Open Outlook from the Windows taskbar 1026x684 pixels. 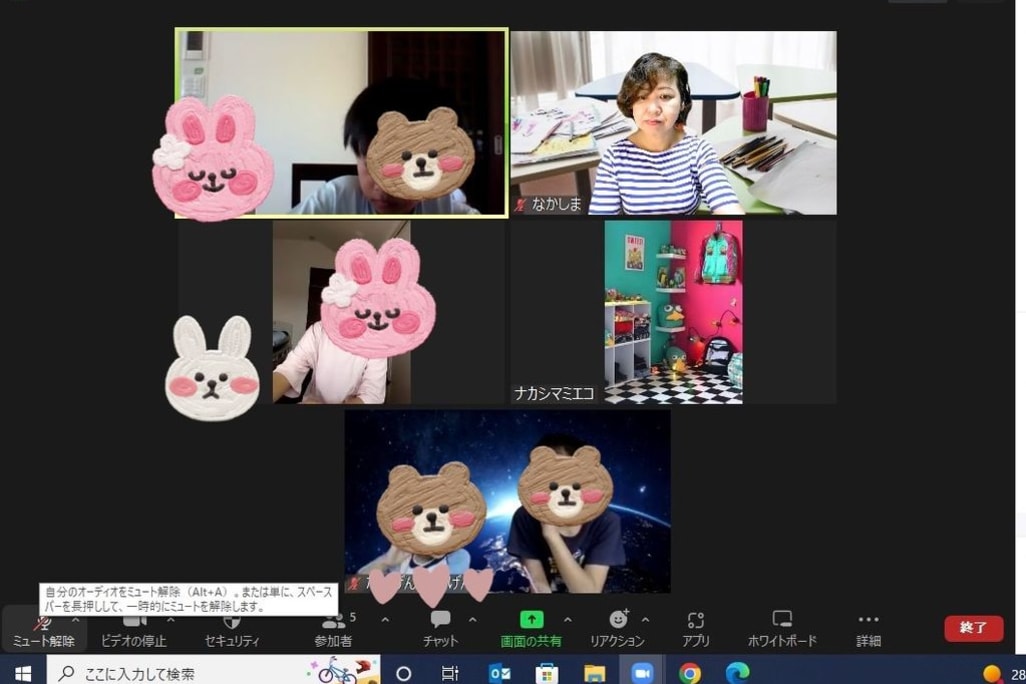(500, 673)
